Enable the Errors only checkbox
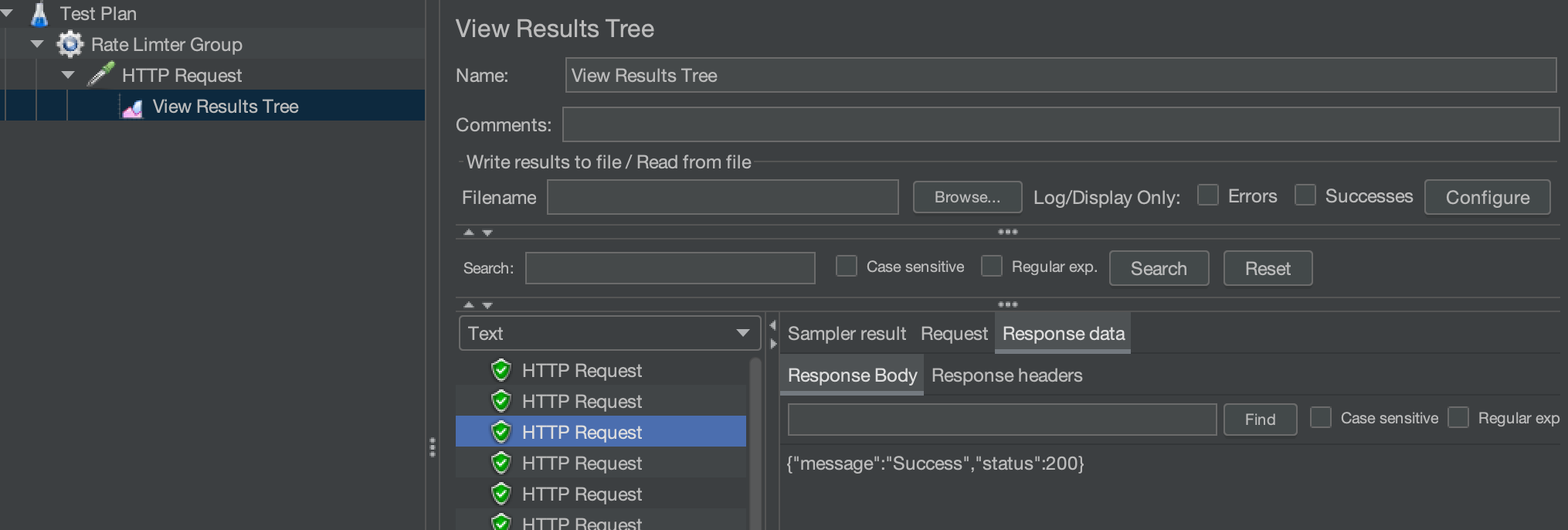 coord(1208,195)
